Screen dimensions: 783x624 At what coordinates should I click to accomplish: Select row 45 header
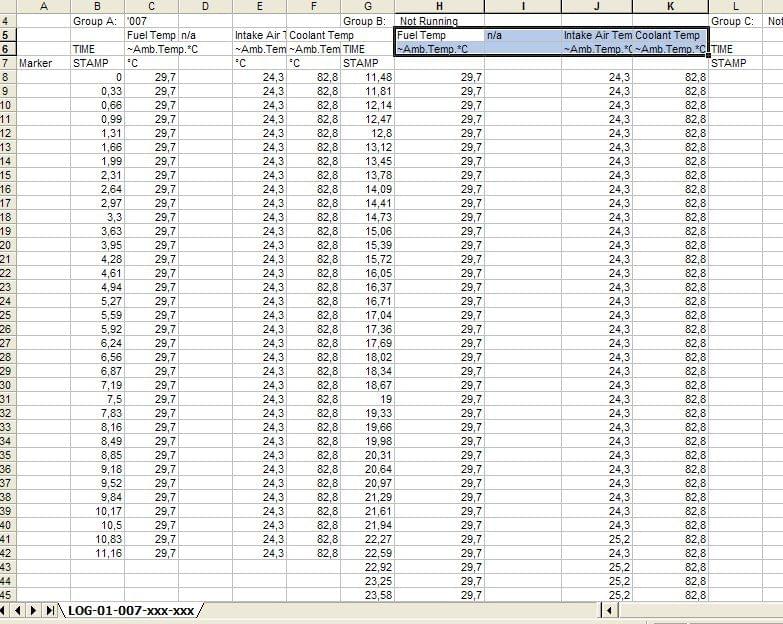pyautogui.click(x=8, y=595)
